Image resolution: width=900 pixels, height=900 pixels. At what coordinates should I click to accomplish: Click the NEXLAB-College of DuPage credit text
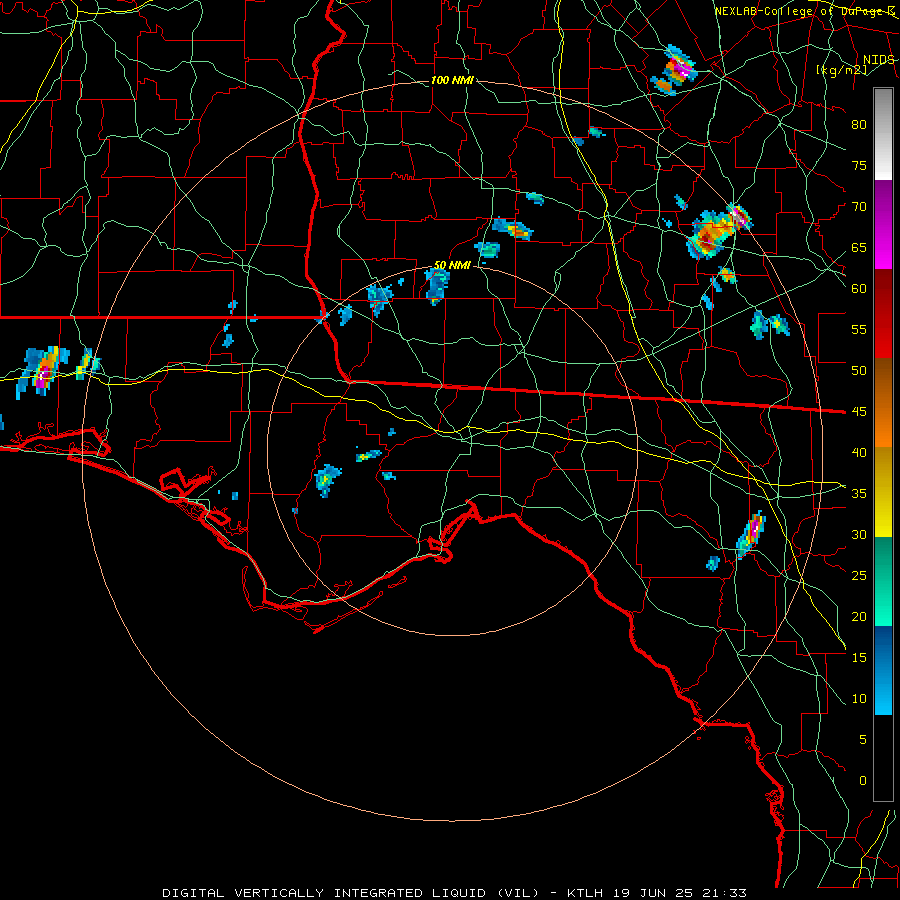click(805, 11)
